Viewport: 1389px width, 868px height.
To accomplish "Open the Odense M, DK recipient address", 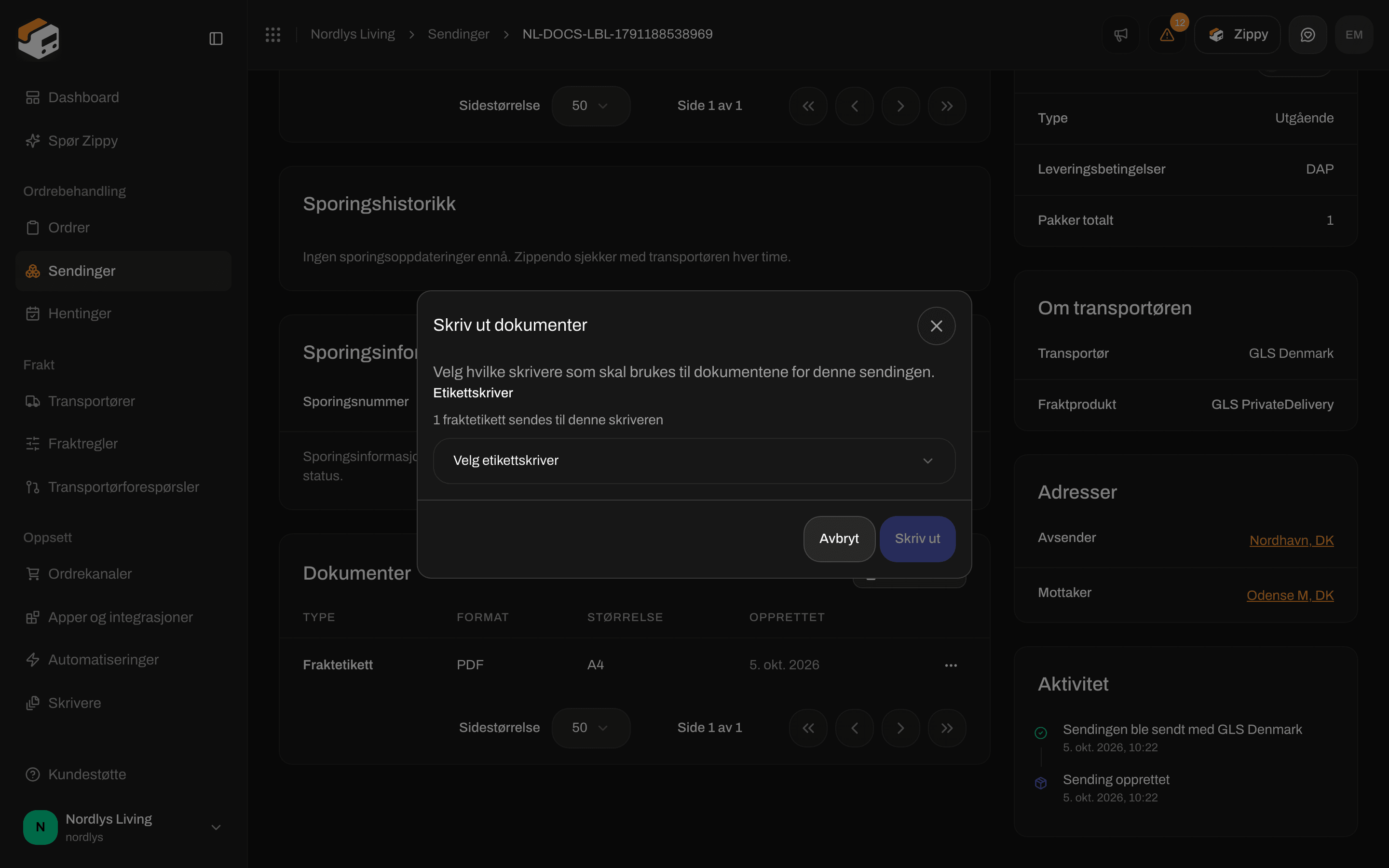I will tap(1290, 596).
